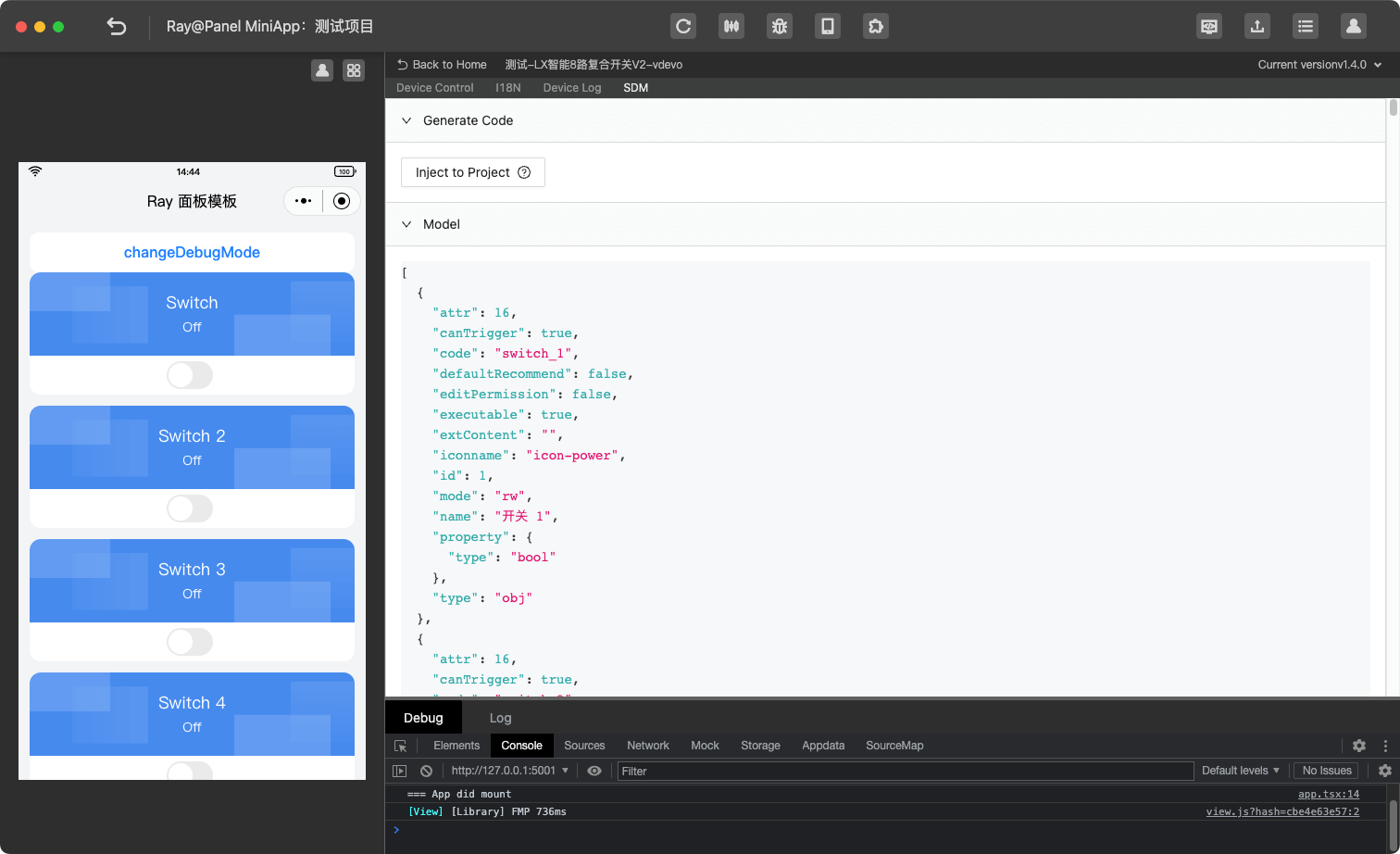The height and width of the screenshot is (854, 1400).
Task: Open the puzzle-piece extensions icon
Action: [876, 26]
